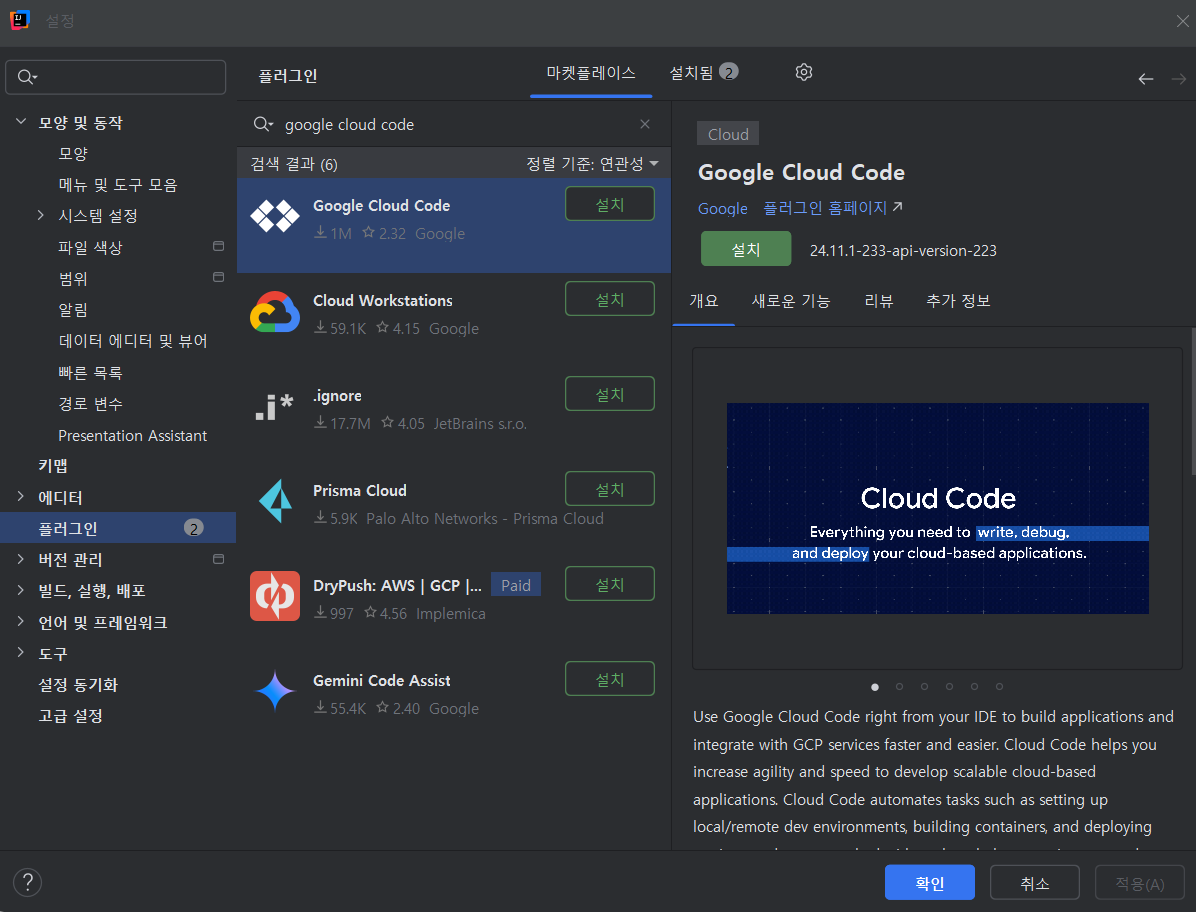Click the green 설치 button in details pane

click(x=746, y=249)
